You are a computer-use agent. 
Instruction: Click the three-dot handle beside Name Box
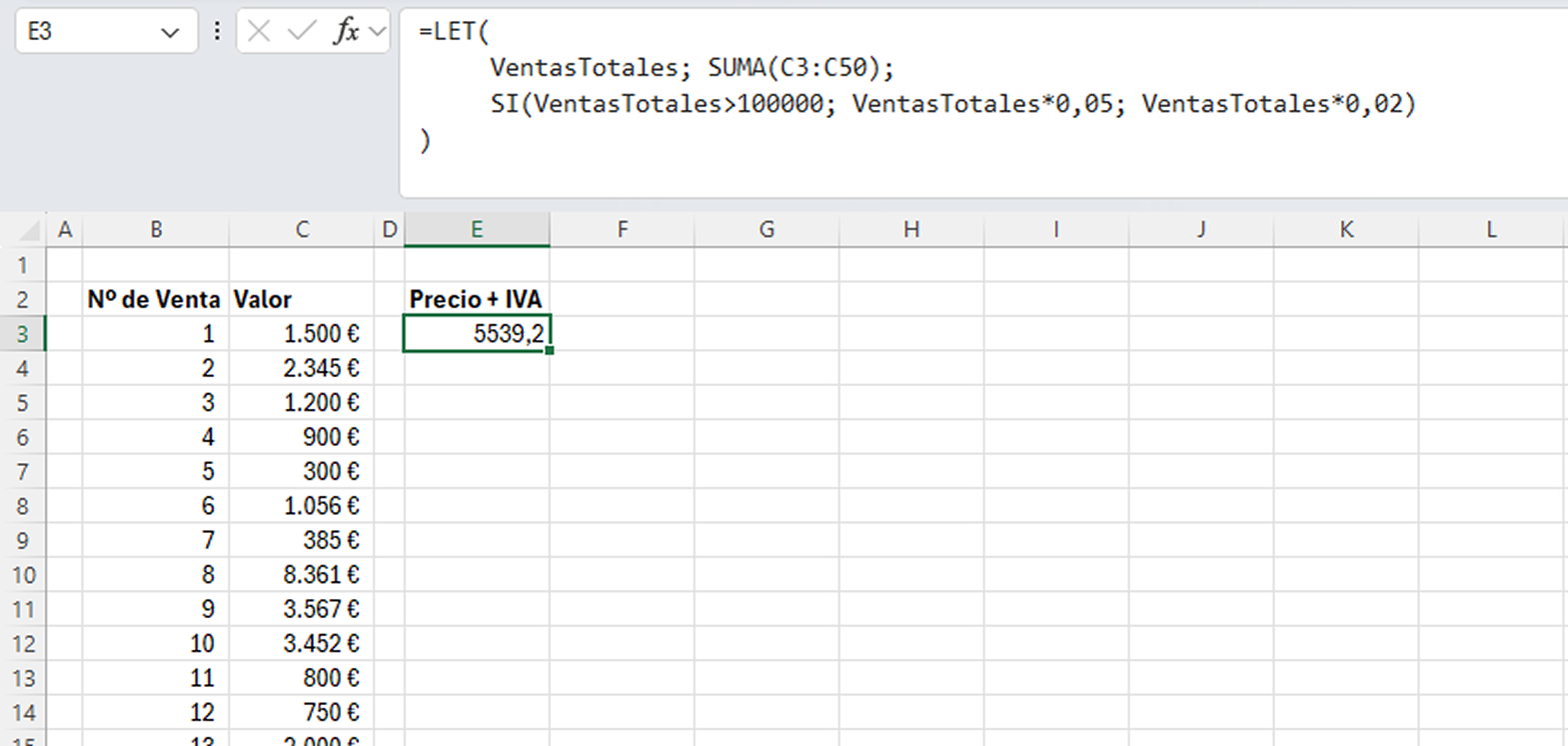pyautogui.click(x=217, y=32)
